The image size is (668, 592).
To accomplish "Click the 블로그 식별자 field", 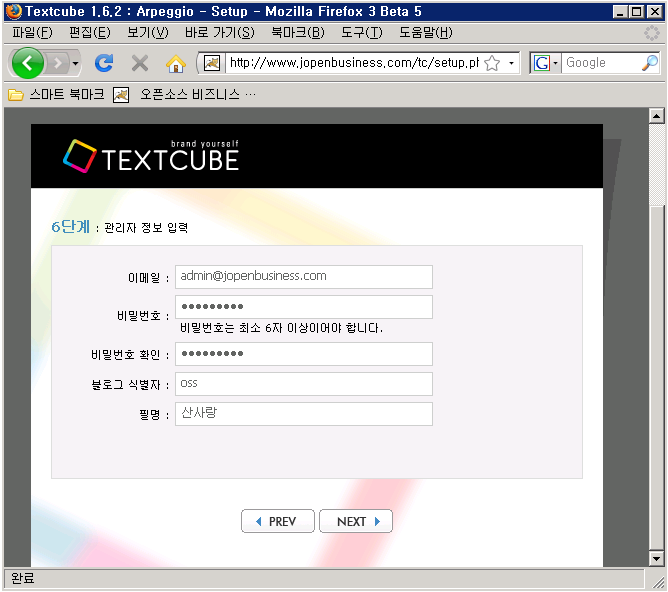I will 304,384.
